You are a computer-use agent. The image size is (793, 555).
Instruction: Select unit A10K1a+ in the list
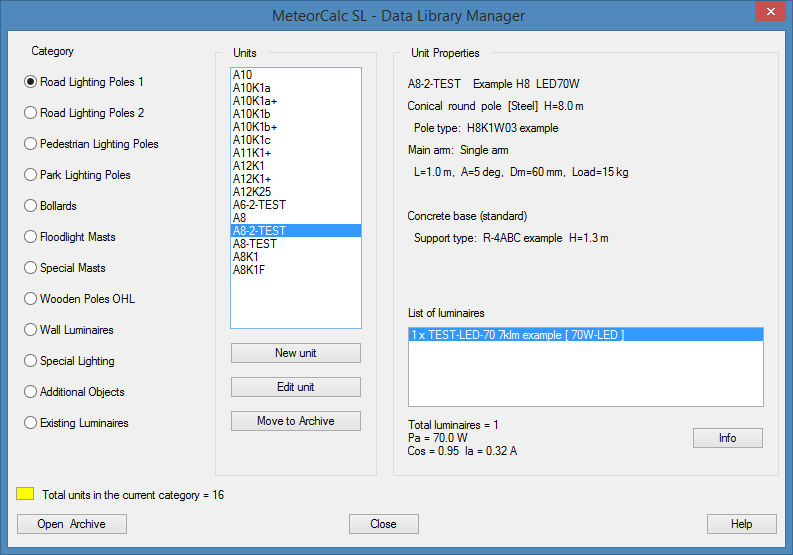pyautogui.click(x=296, y=101)
